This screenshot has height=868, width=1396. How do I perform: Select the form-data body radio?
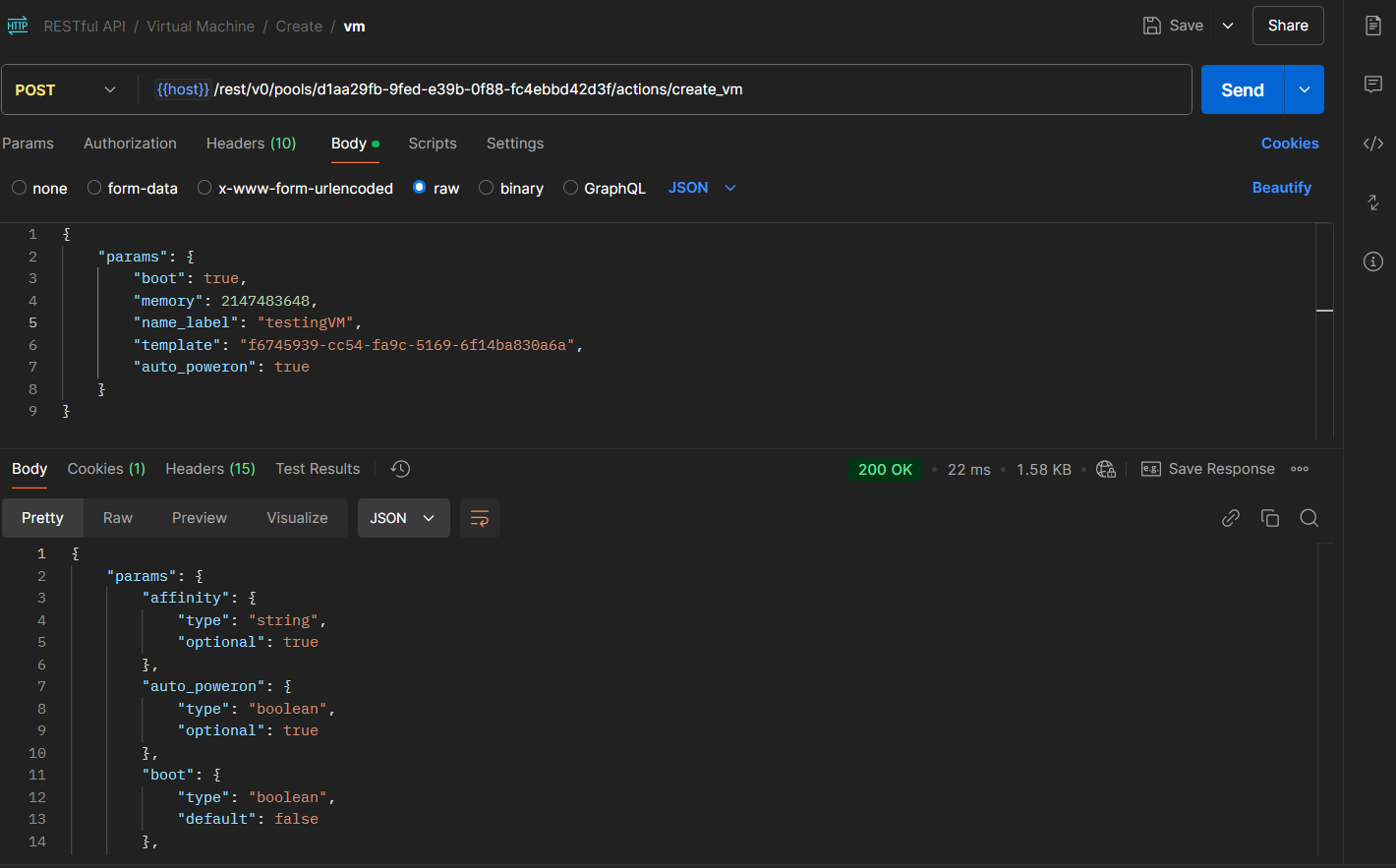pyautogui.click(x=94, y=188)
